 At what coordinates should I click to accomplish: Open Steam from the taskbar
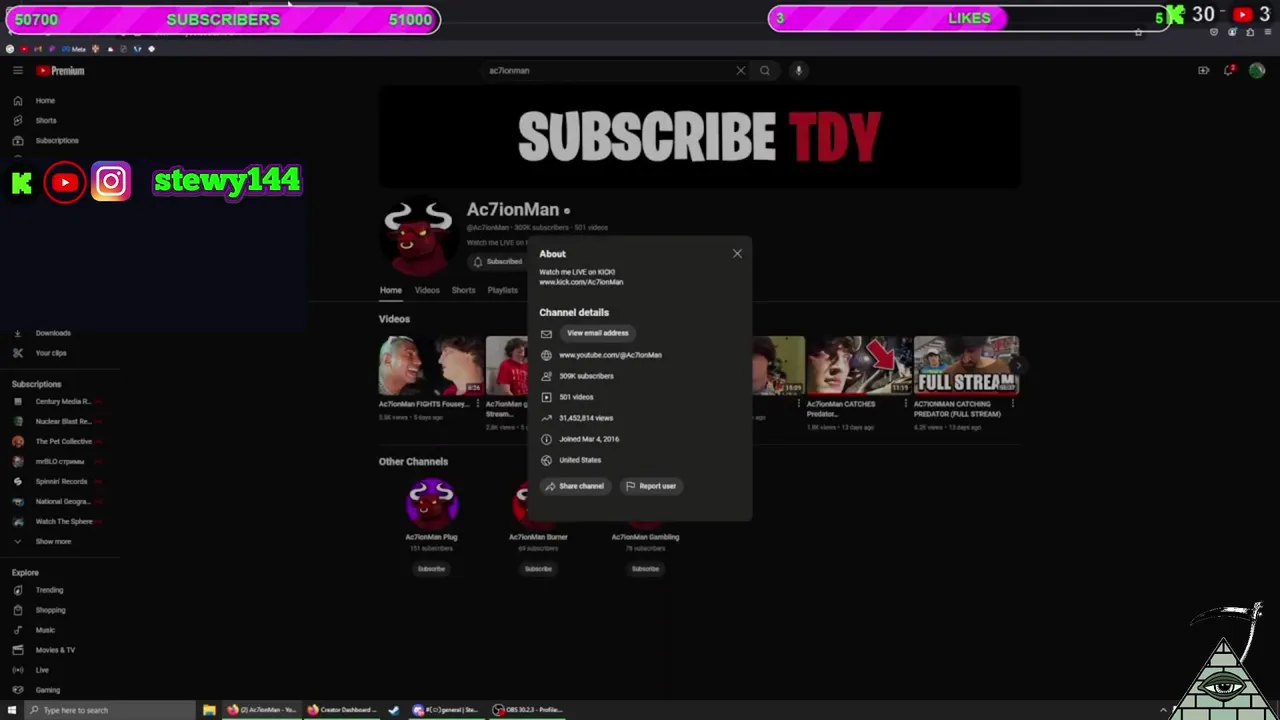tap(393, 710)
